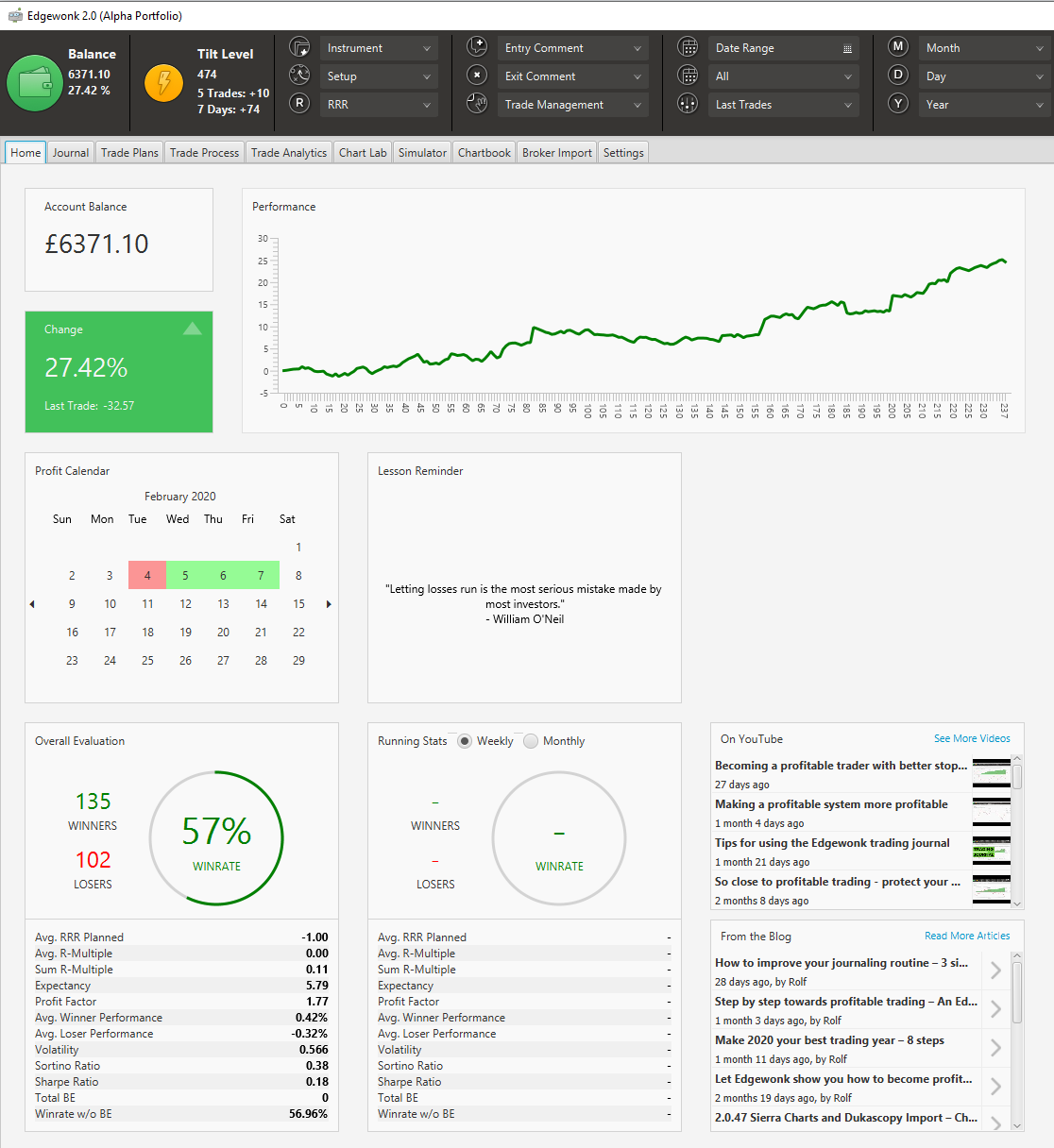Viewport: 1054px width, 1148px height.
Task: Switch to the Trade Analytics tab
Action: point(289,153)
